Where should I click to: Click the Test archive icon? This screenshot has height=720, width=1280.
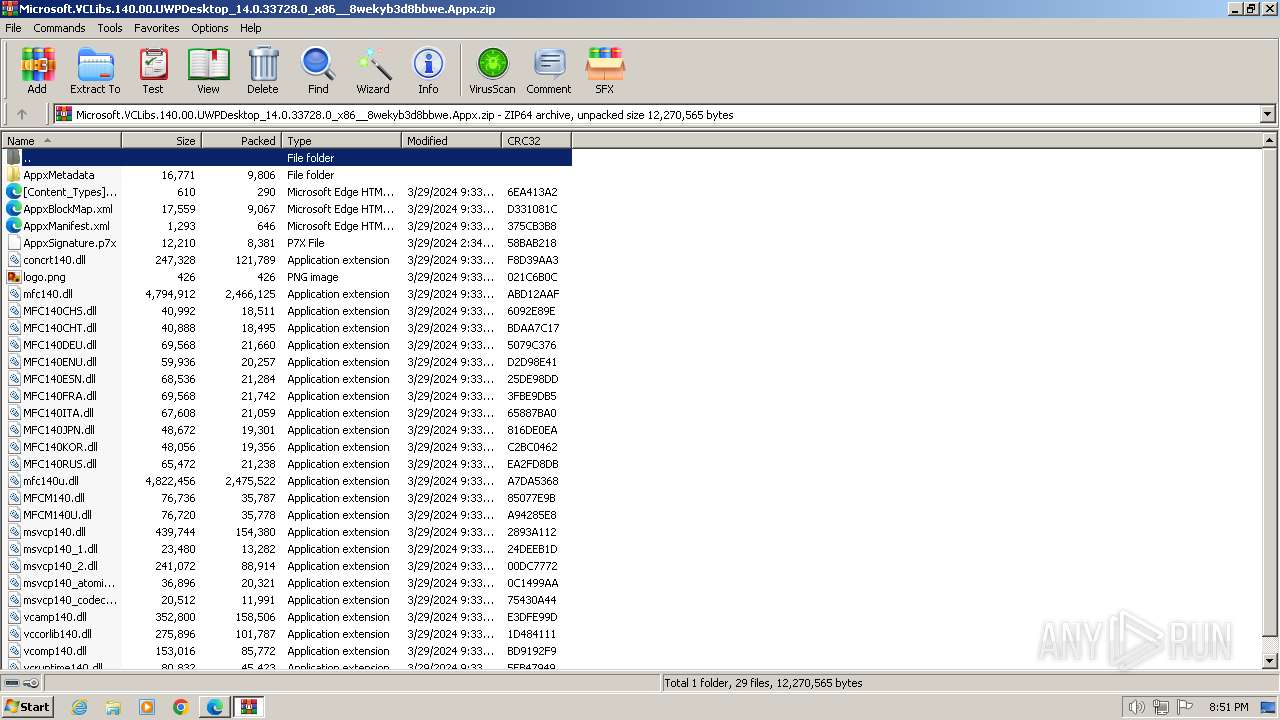pos(153,71)
